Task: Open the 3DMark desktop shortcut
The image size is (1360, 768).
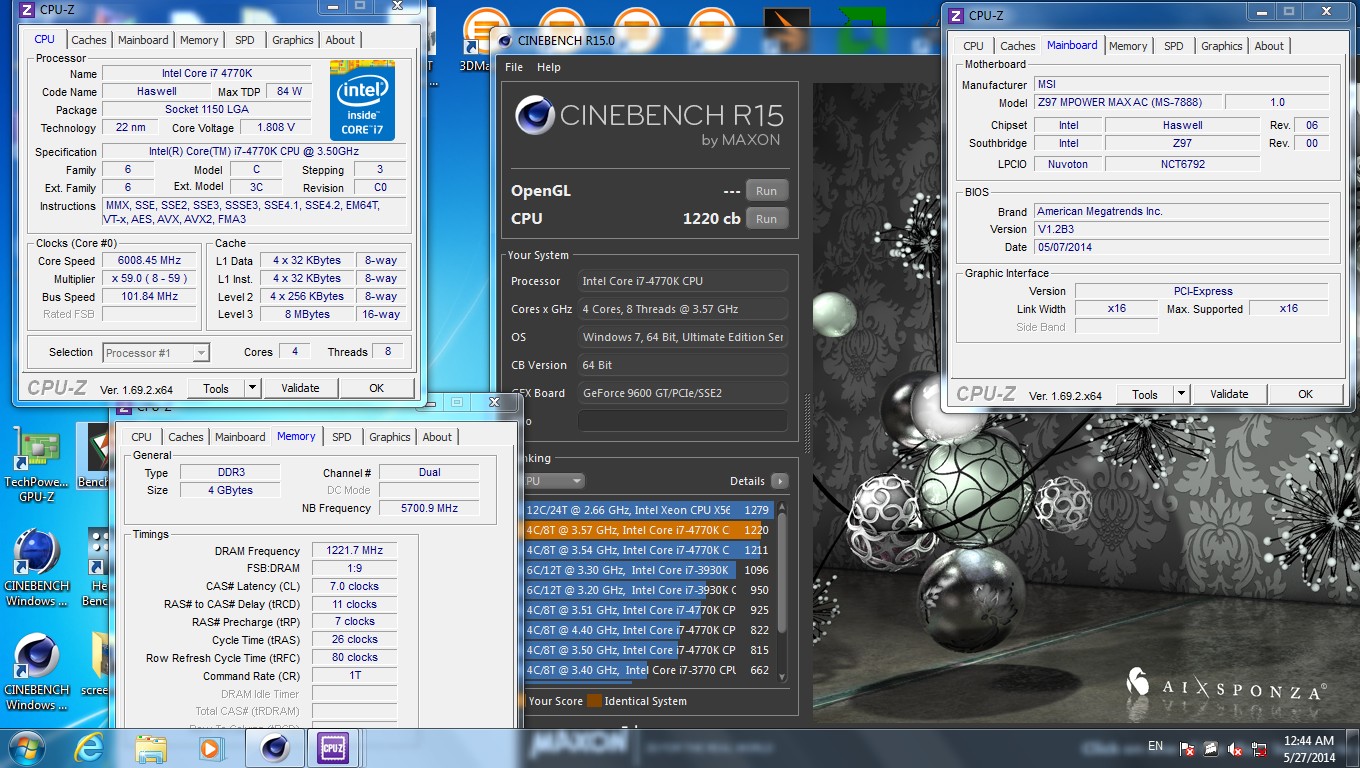Action: (485, 40)
